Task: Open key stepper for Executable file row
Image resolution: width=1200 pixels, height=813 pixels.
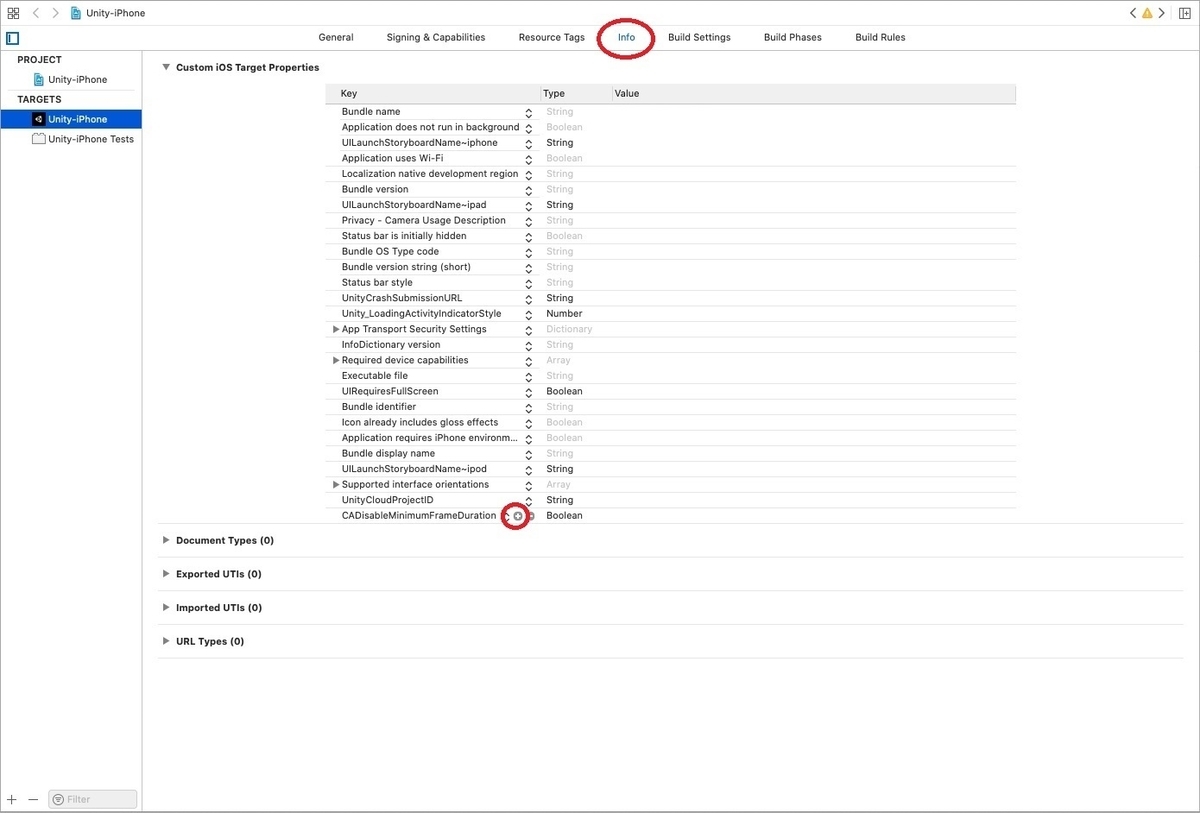Action: (529, 376)
